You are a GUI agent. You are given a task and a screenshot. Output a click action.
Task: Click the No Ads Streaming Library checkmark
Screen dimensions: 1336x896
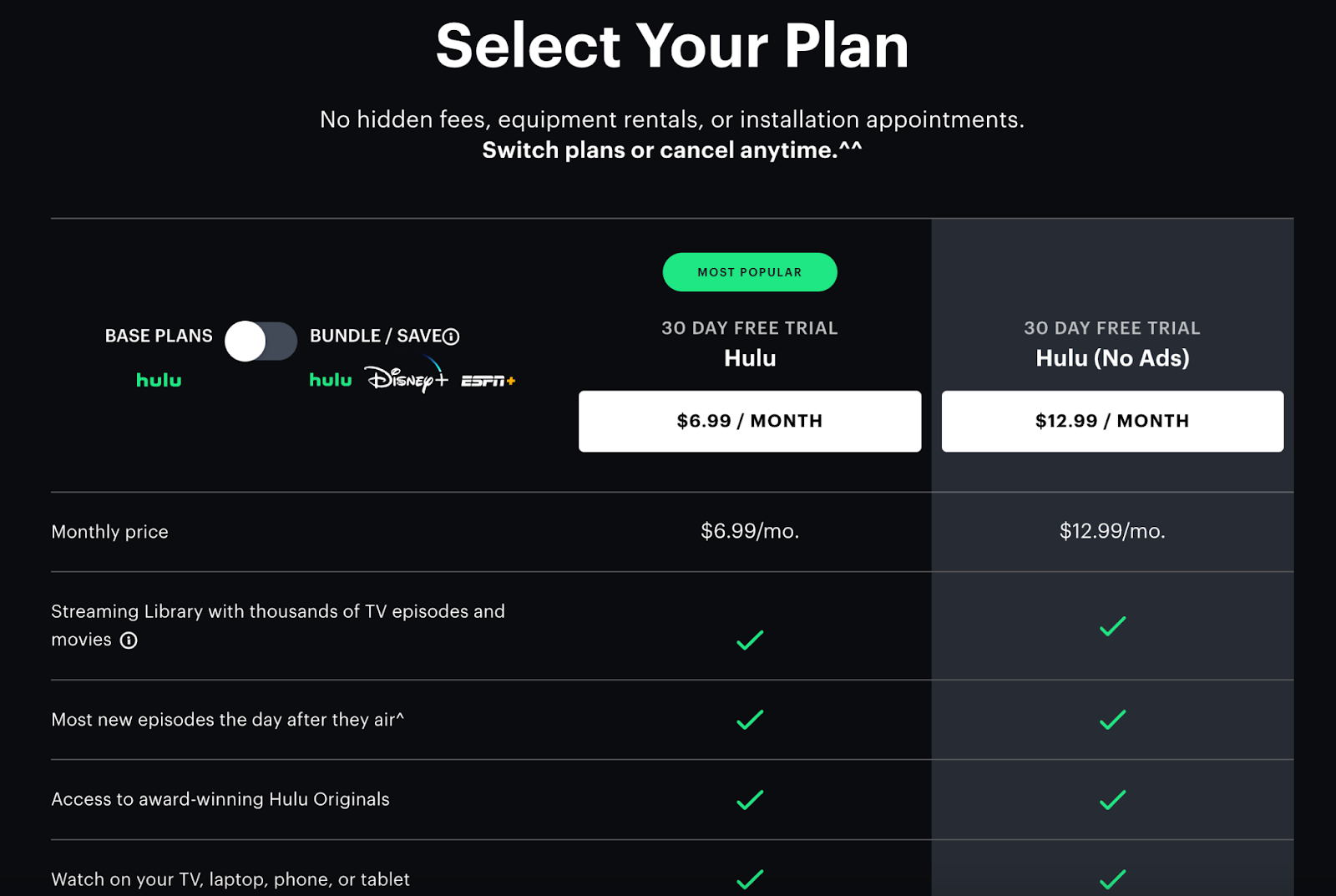click(1112, 626)
